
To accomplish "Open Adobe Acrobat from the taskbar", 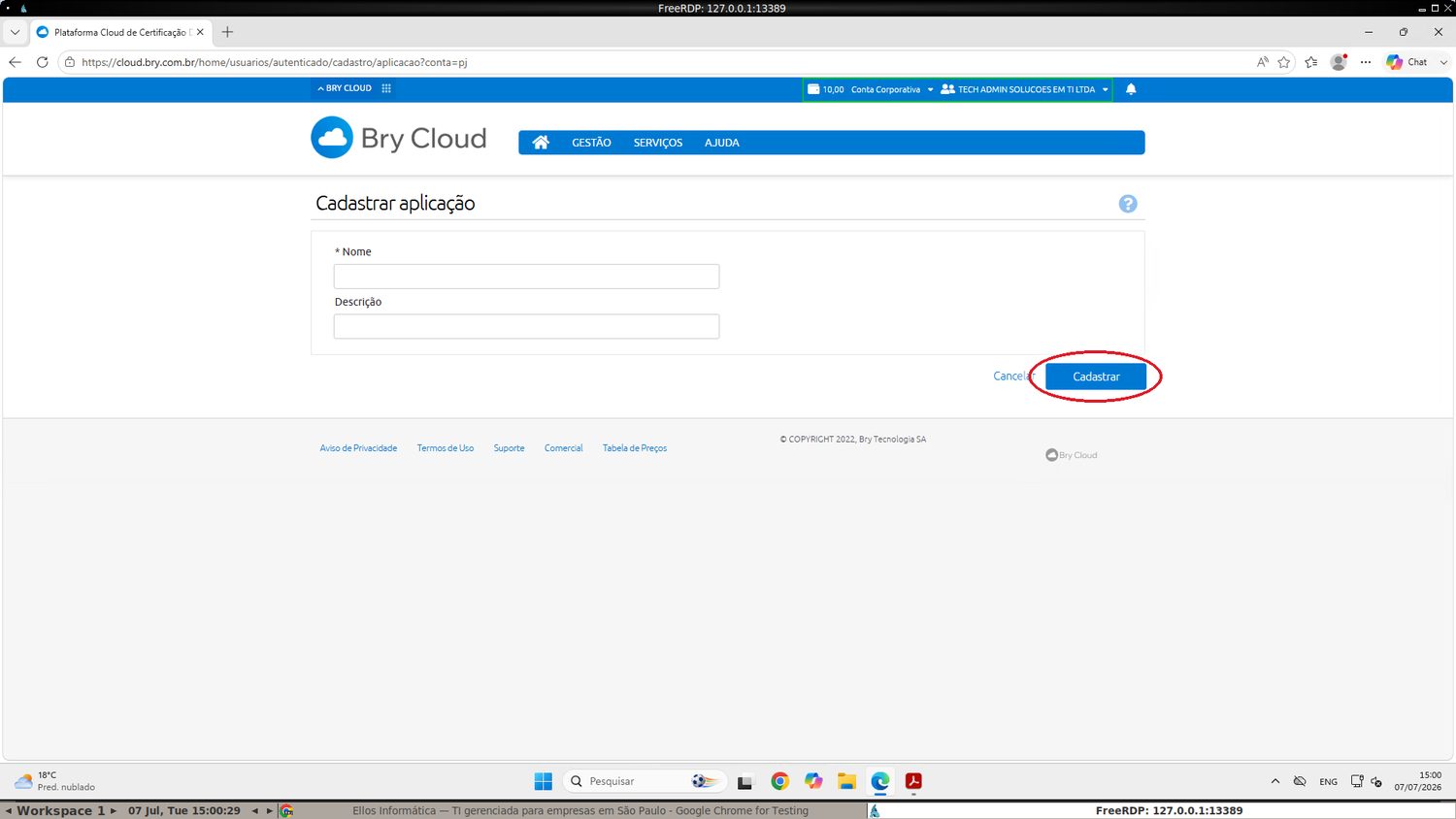I will point(913,781).
